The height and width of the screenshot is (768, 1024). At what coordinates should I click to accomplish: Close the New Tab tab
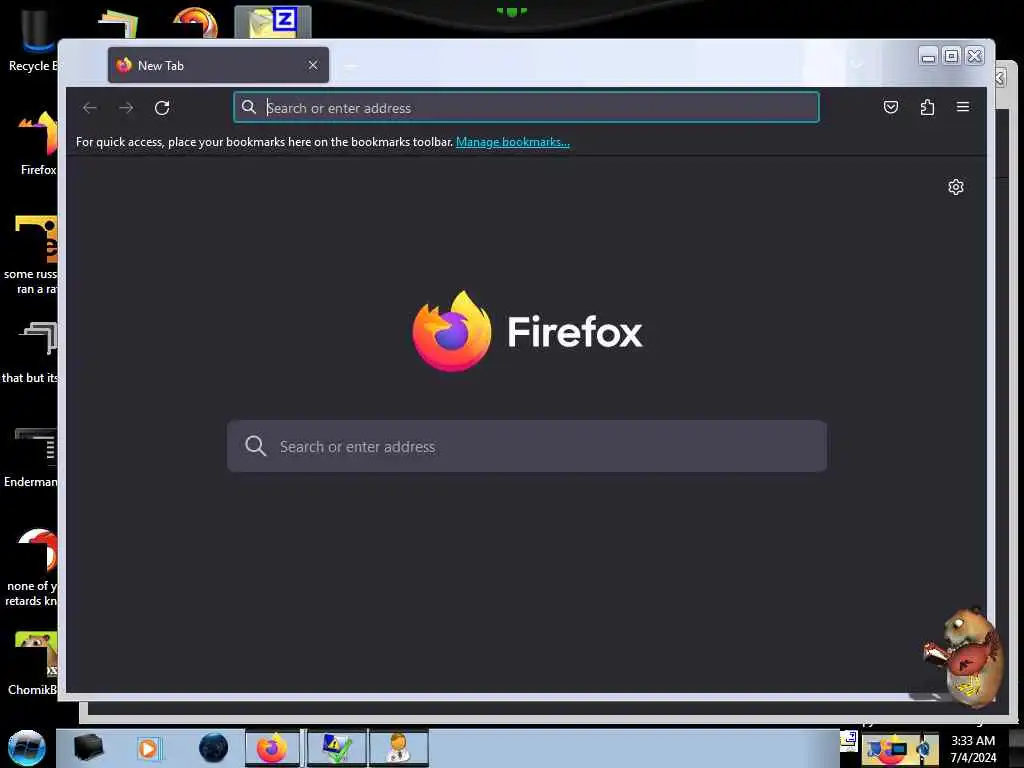tap(313, 65)
